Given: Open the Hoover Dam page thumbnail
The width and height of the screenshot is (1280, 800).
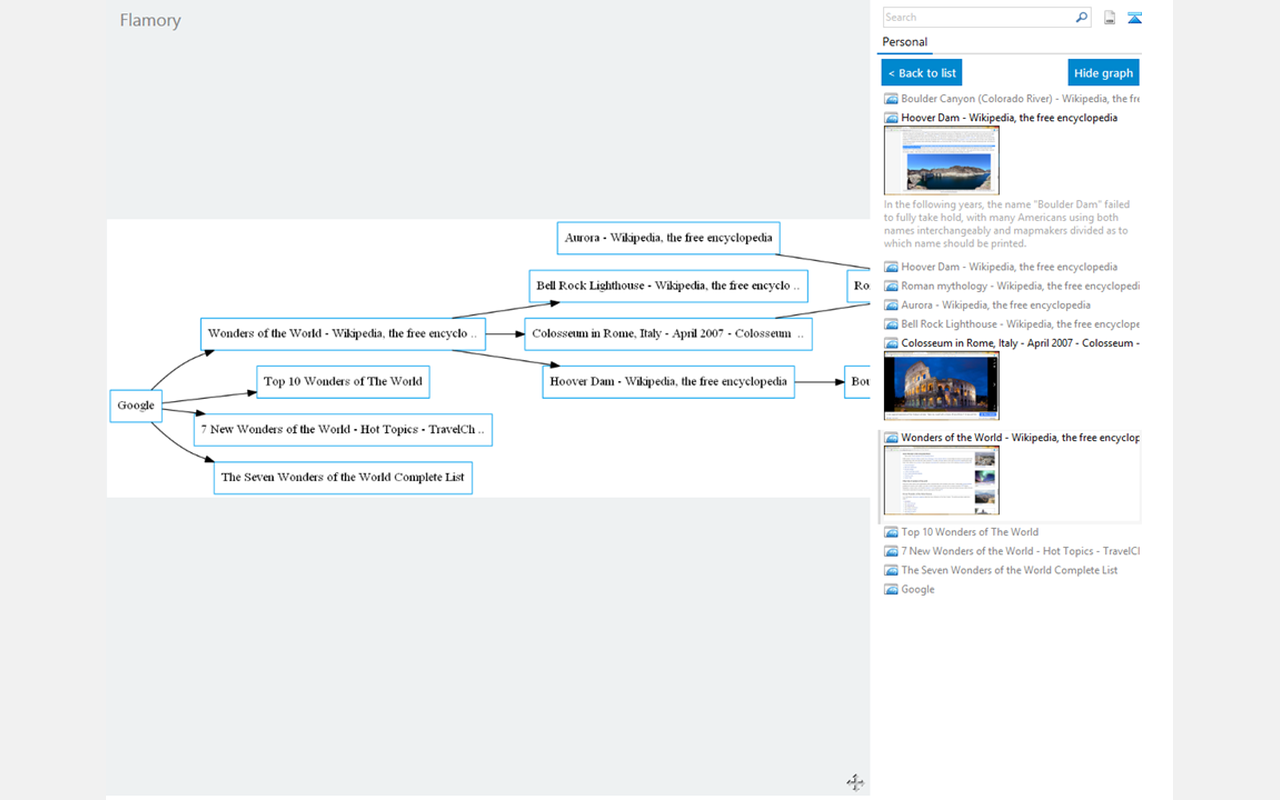Looking at the screenshot, I should click(941, 160).
